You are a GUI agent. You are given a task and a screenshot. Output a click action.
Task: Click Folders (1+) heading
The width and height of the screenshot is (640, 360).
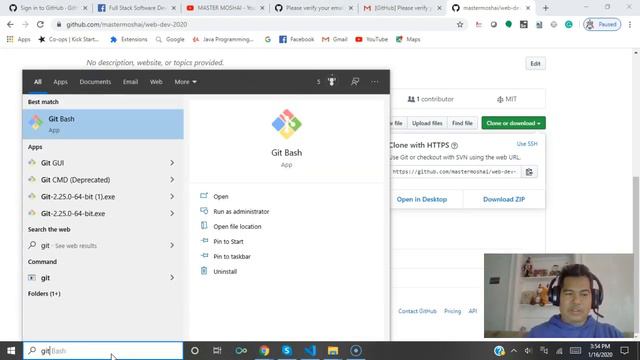(44, 293)
